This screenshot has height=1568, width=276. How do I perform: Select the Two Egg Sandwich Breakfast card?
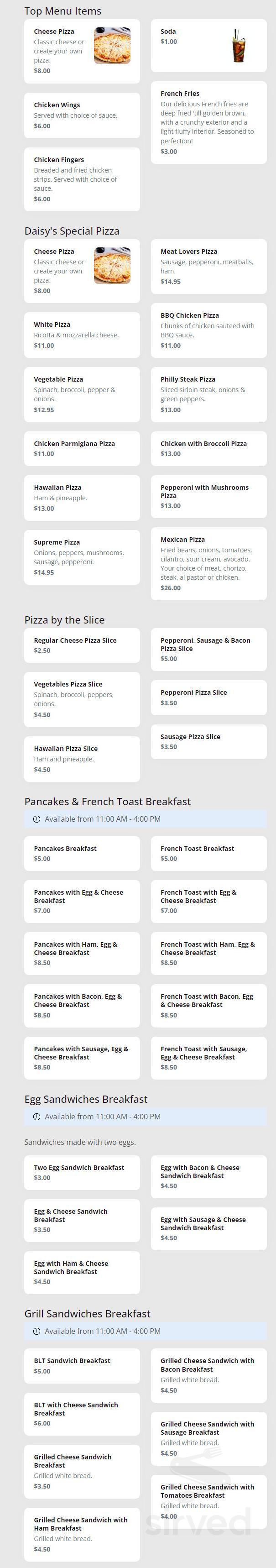pos(82,1172)
